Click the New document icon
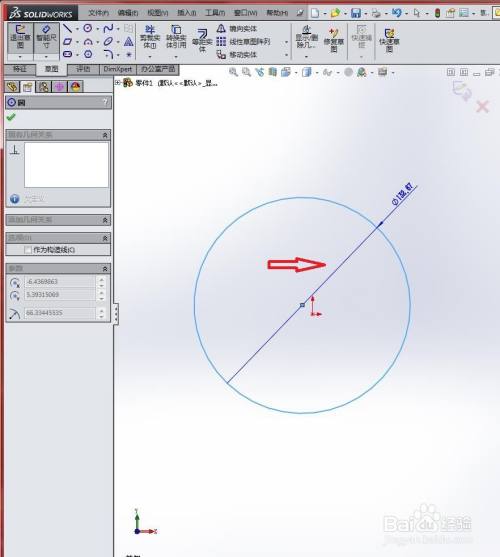This screenshot has height=557, width=500. 315,13
